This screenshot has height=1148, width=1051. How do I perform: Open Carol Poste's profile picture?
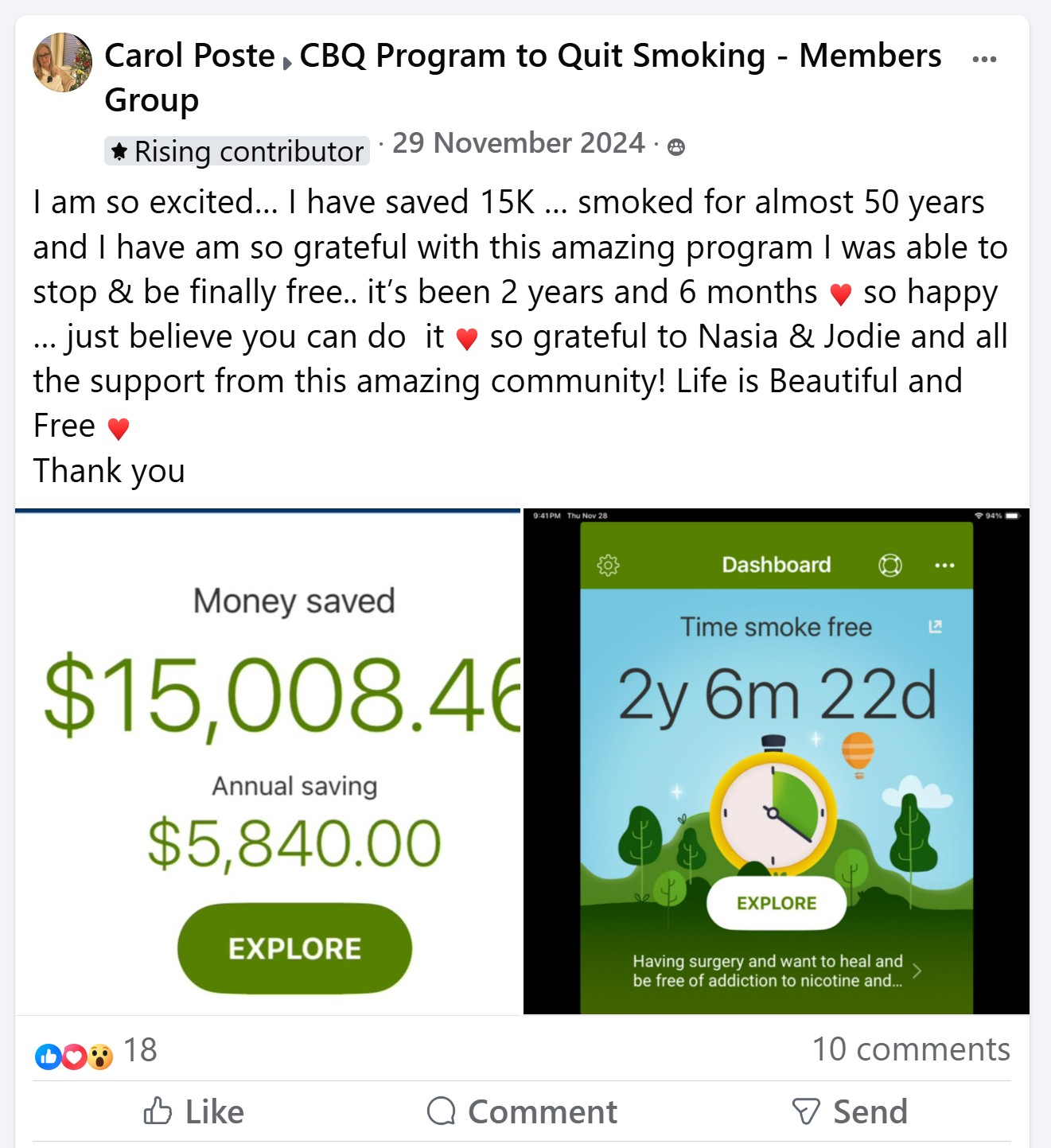click(x=61, y=62)
